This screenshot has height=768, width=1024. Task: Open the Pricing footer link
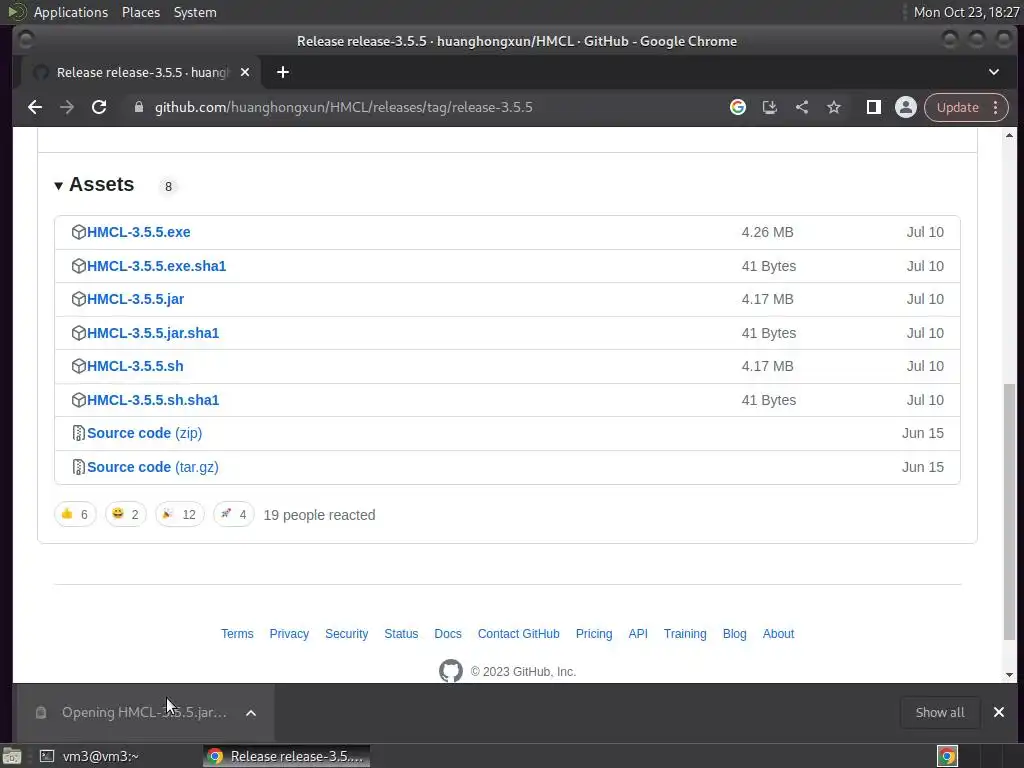pyautogui.click(x=594, y=633)
